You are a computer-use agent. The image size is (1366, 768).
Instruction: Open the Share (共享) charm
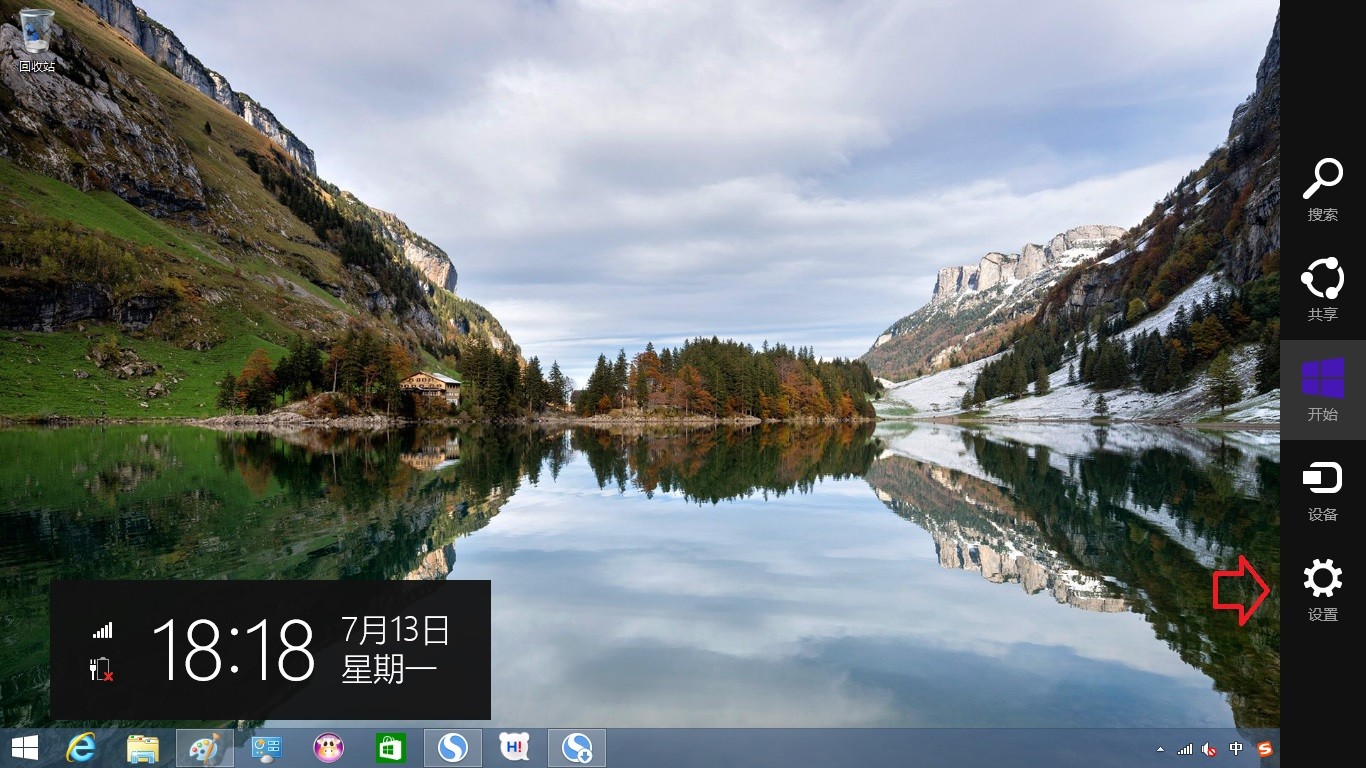(1323, 290)
